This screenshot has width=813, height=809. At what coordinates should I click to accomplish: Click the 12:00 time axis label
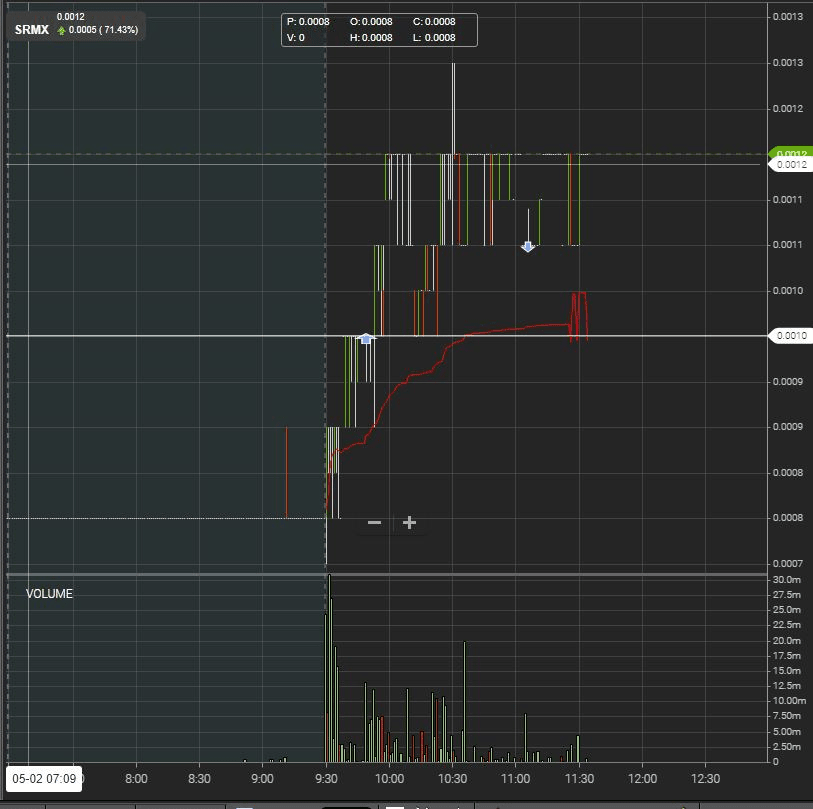tap(642, 779)
